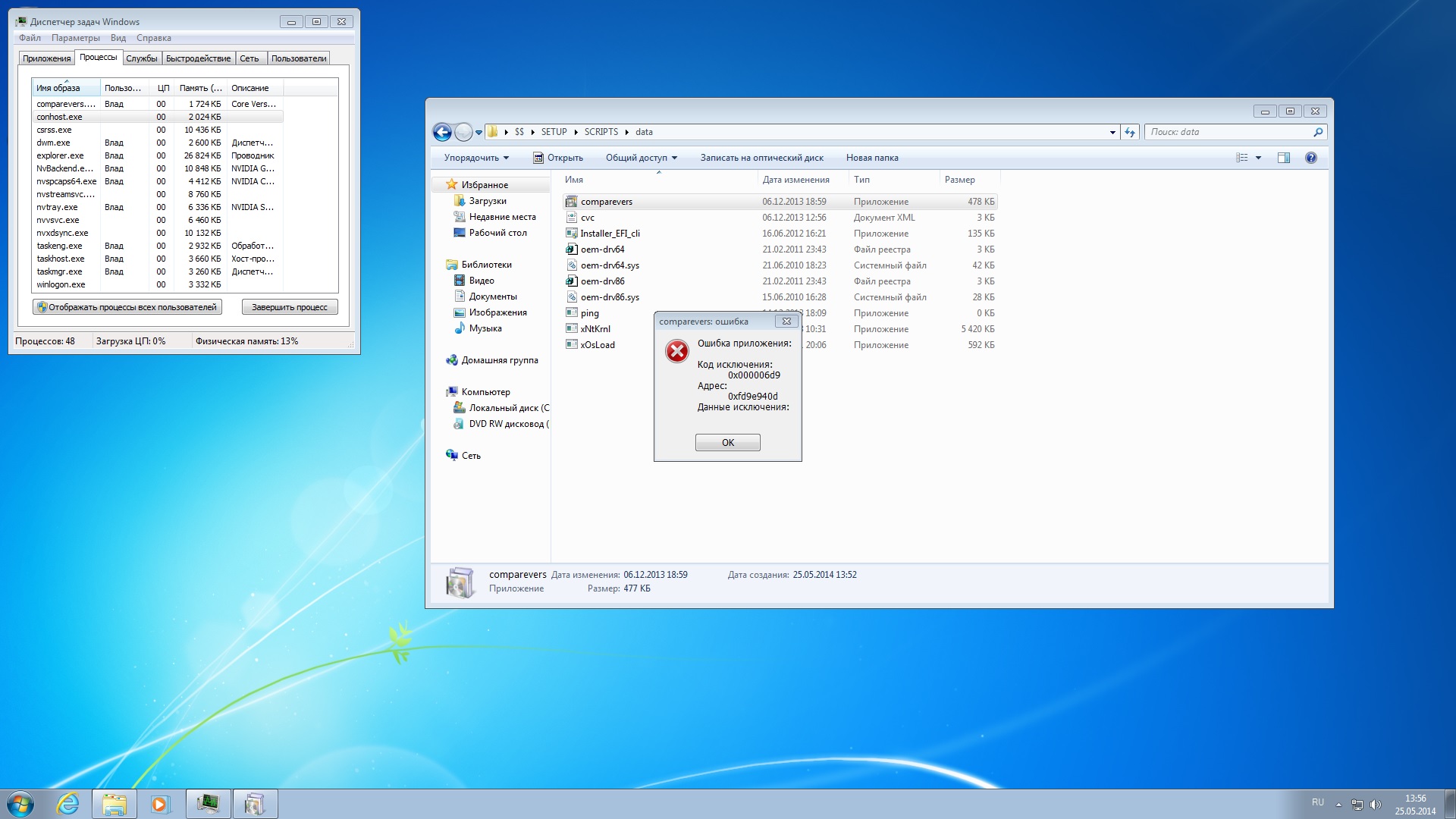Select Installer_EFI_cli file icon
This screenshot has width=1456, height=819.
click(571, 234)
